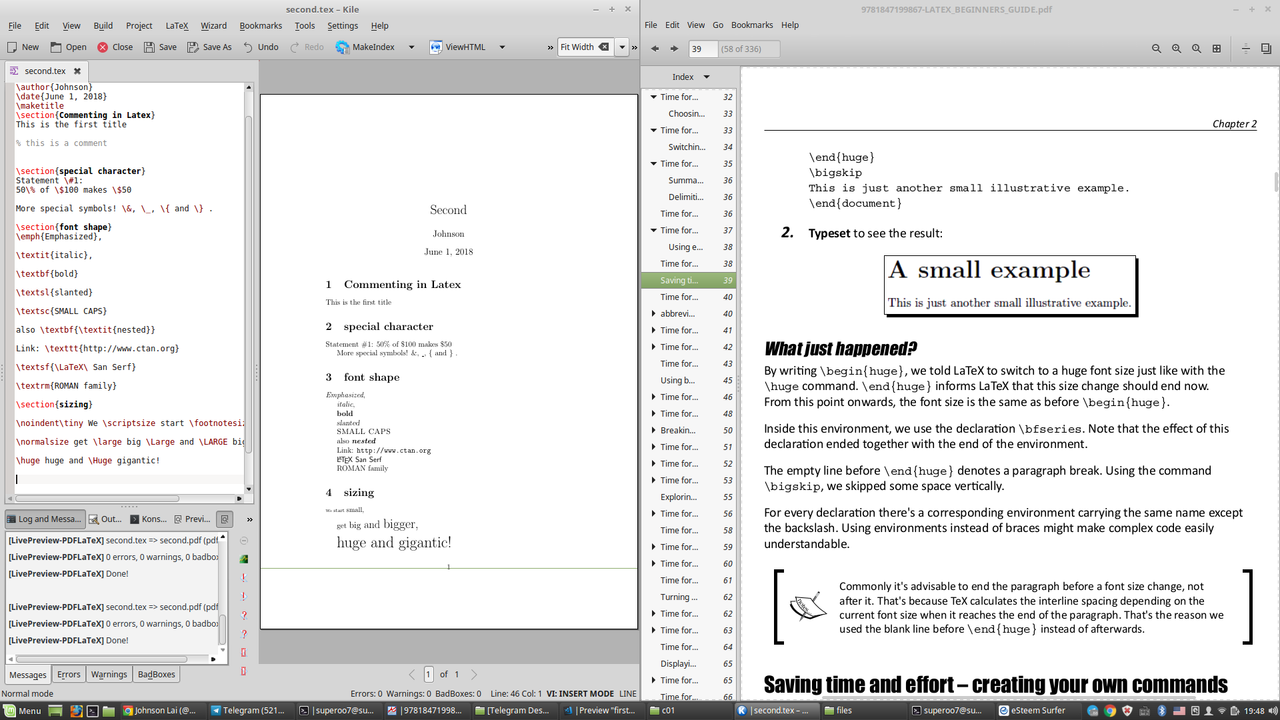Image resolution: width=1280 pixels, height=720 pixels.
Task: Expand the abbrevi... index entry
Action: [654, 314]
